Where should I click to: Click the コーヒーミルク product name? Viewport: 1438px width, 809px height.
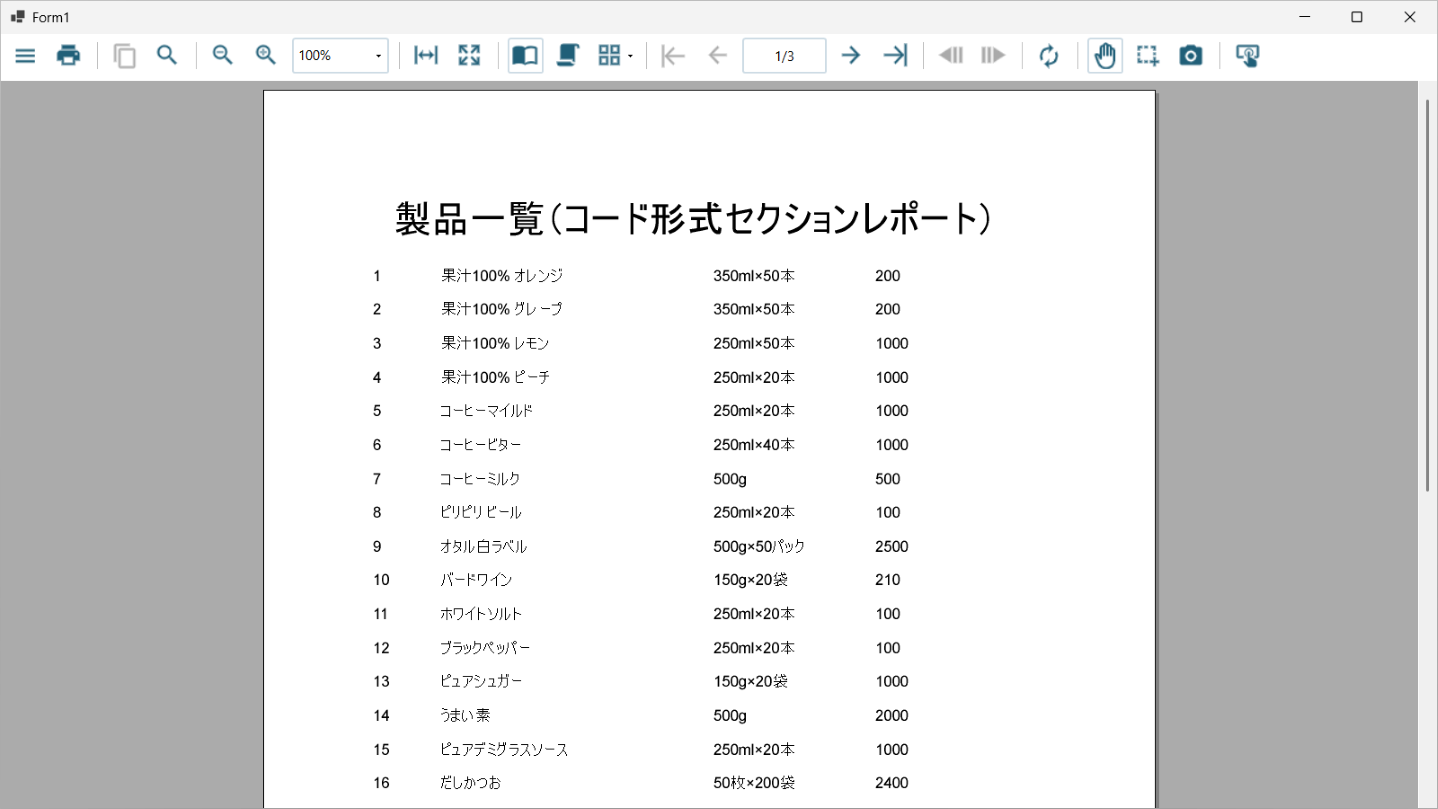pyautogui.click(x=480, y=479)
